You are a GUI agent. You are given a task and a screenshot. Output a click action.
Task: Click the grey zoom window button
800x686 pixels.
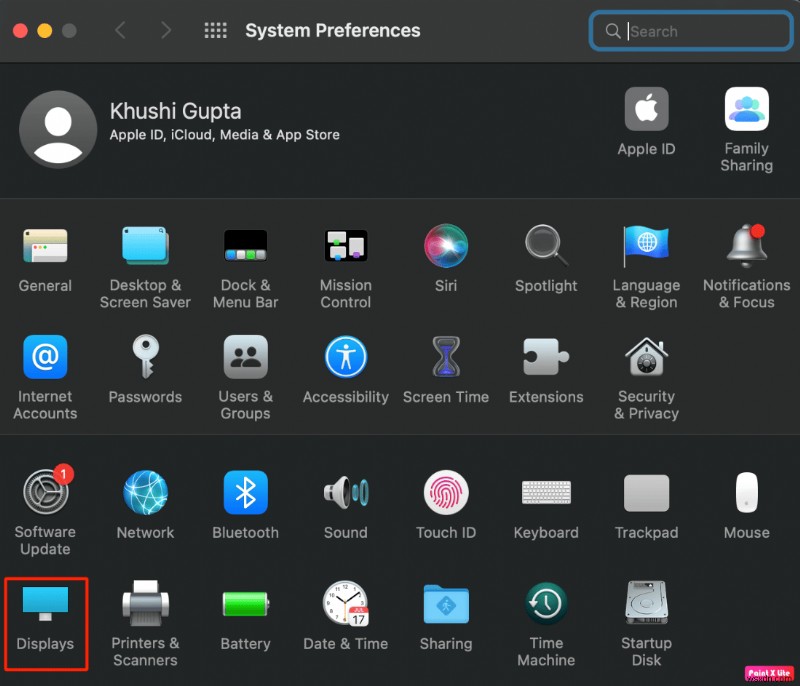(69, 31)
